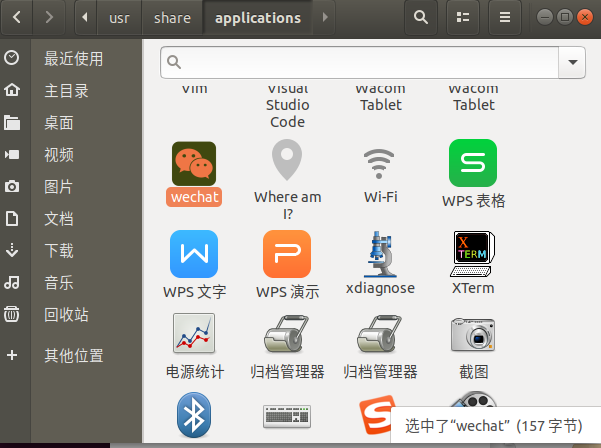Viewport: 601px width, 448px height.
Task: Click the camera icon beside 图片
Action: (12, 186)
